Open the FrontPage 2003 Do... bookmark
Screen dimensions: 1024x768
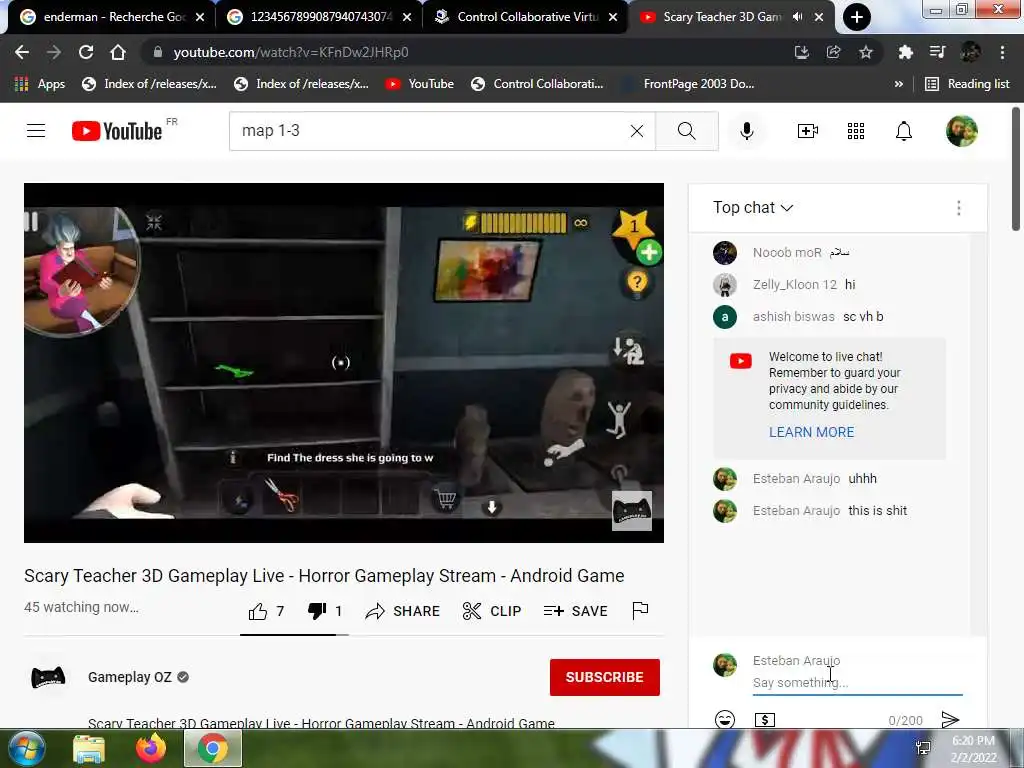coord(688,84)
